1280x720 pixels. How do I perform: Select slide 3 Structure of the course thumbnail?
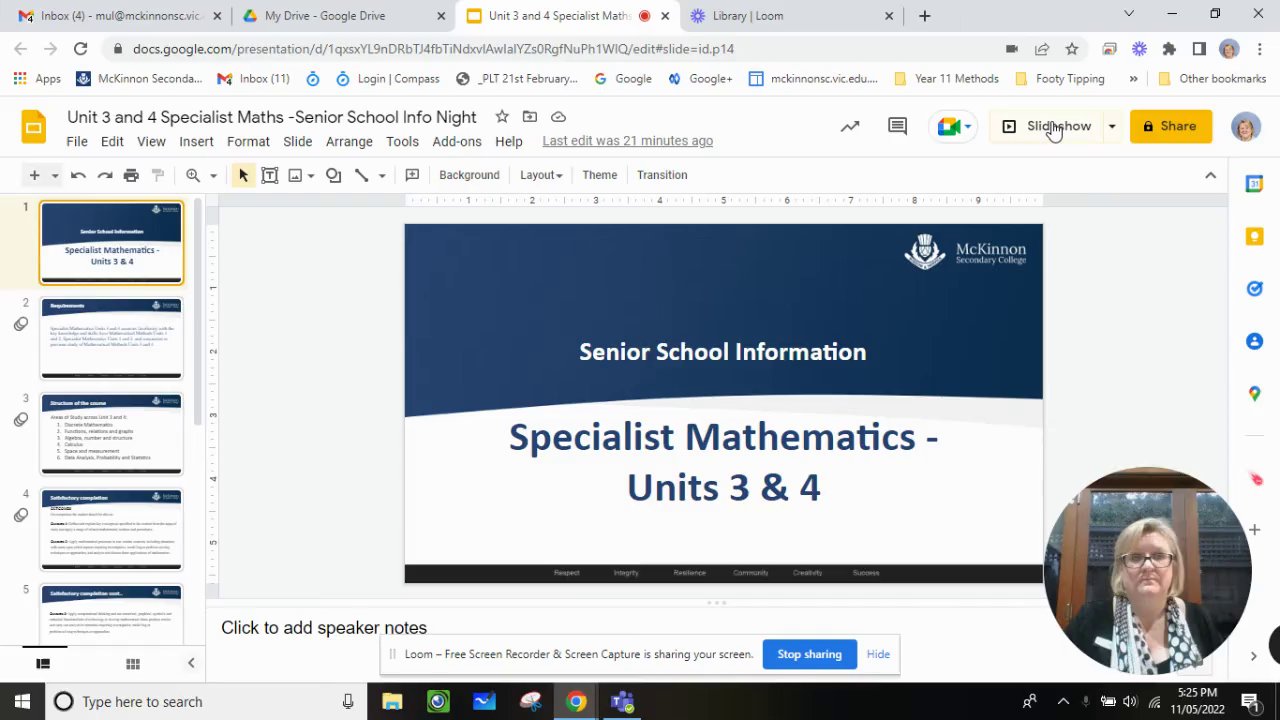point(111,434)
